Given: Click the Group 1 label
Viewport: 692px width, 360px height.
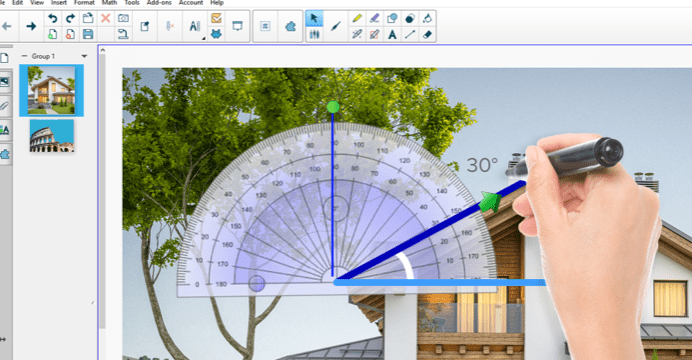Looking at the screenshot, I should 43,56.
